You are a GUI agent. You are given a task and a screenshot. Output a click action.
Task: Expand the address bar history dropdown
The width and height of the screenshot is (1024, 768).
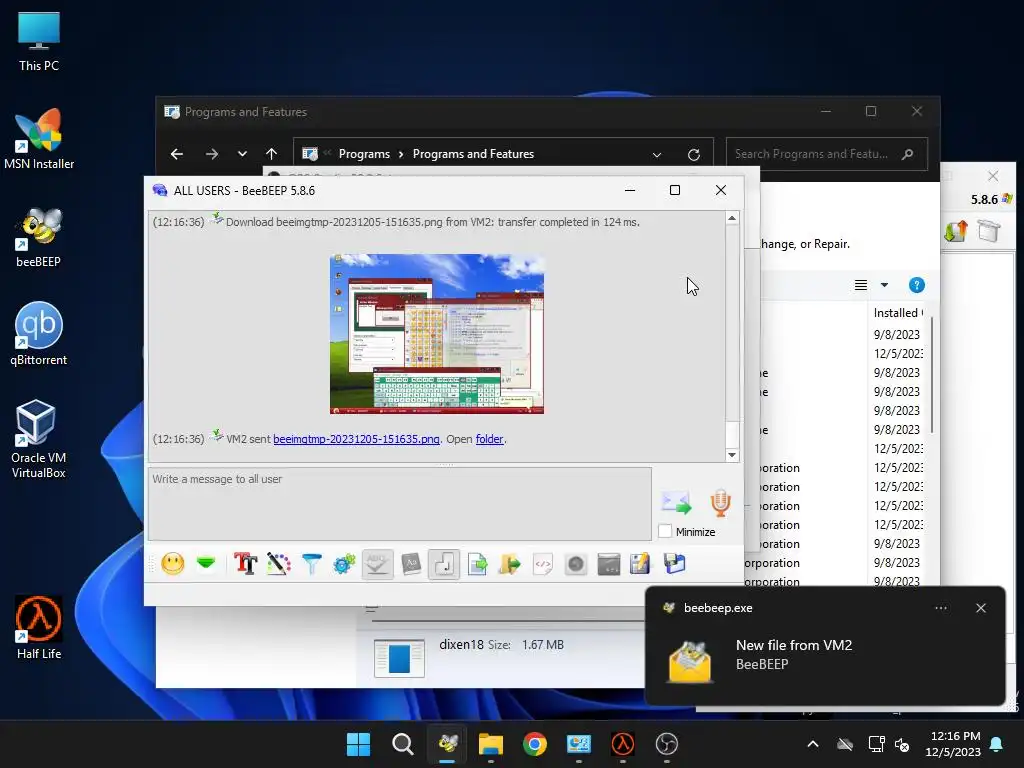(657, 155)
